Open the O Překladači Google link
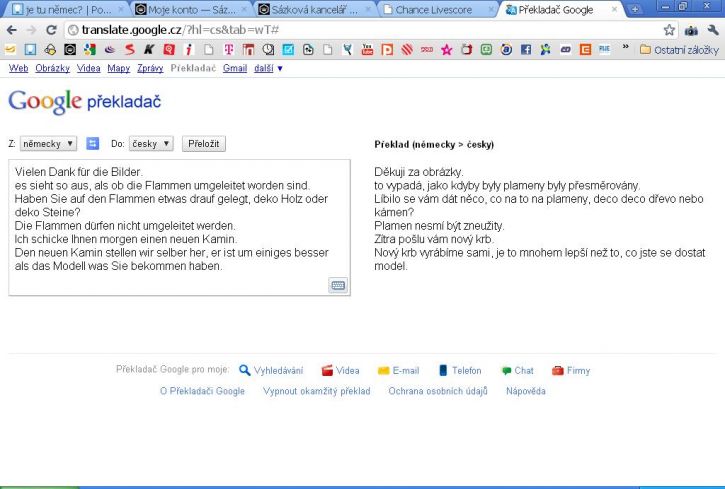This screenshot has width=725, height=489. coord(202,391)
